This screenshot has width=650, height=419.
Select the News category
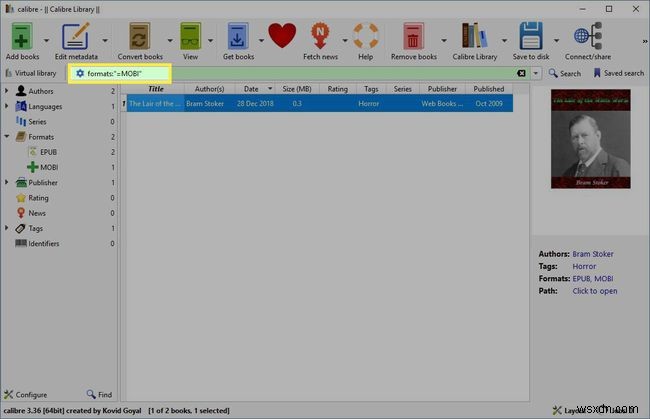point(37,213)
